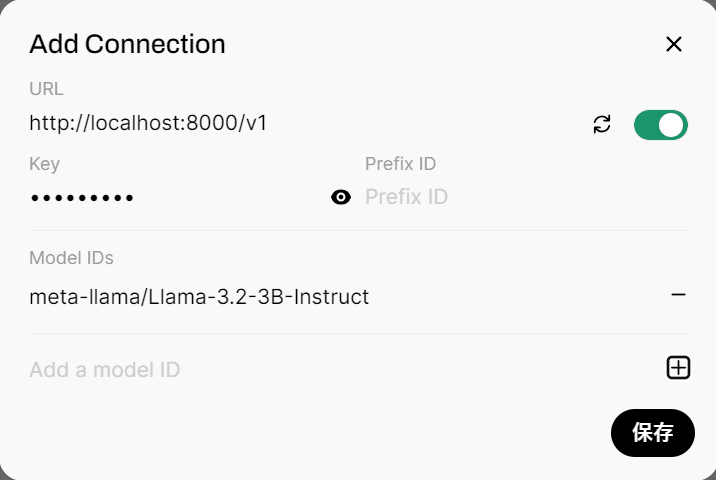Click the Model IDs section label
The height and width of the screenshot is (480, 716).
click(x=71, y=258)
